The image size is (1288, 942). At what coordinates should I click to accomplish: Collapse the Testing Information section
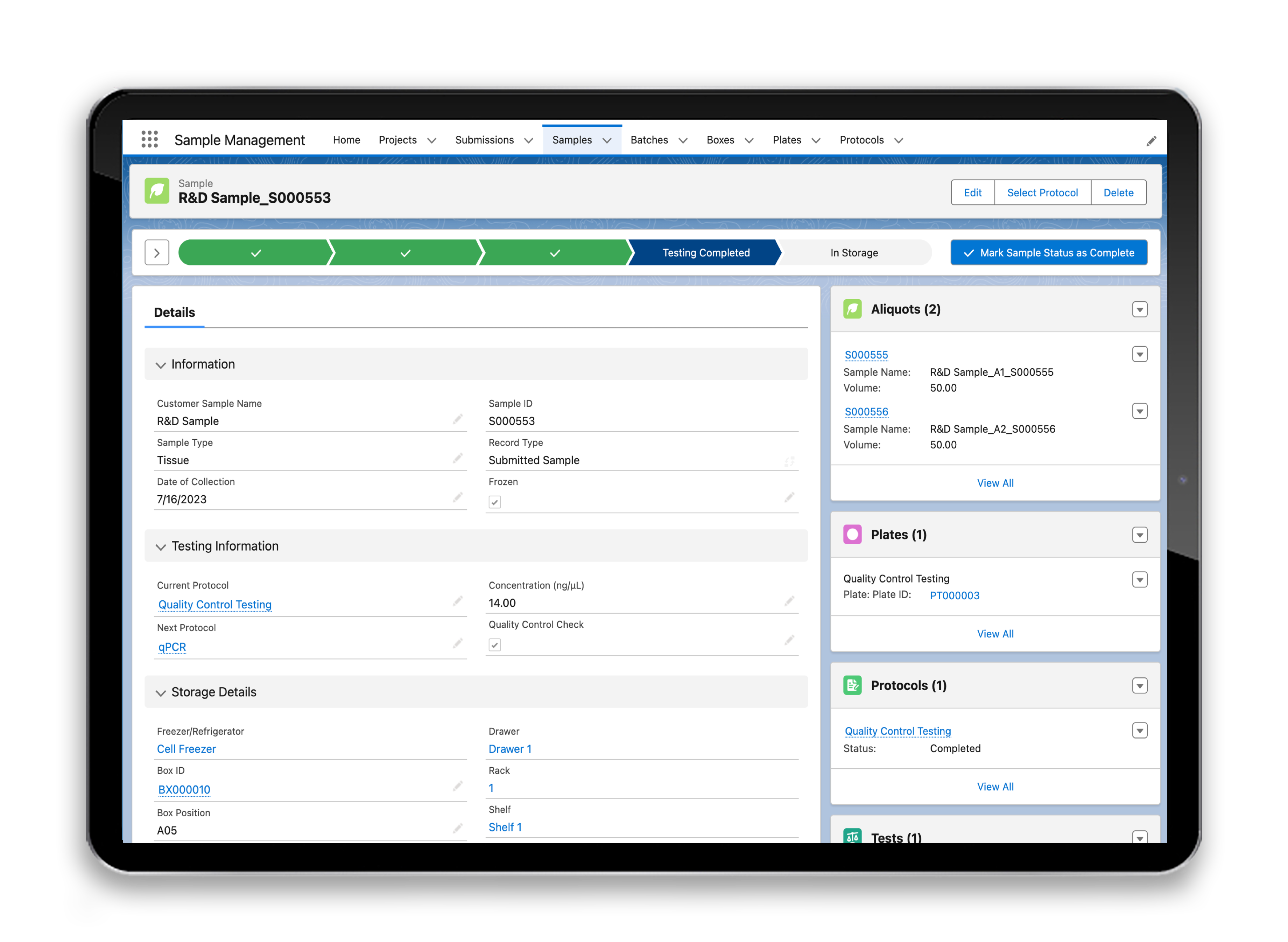161,547
